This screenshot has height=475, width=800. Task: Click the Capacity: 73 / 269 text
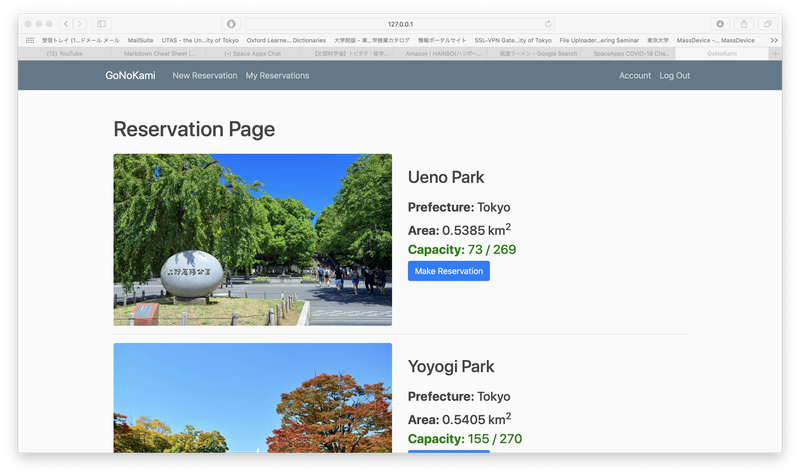(462, 249)
